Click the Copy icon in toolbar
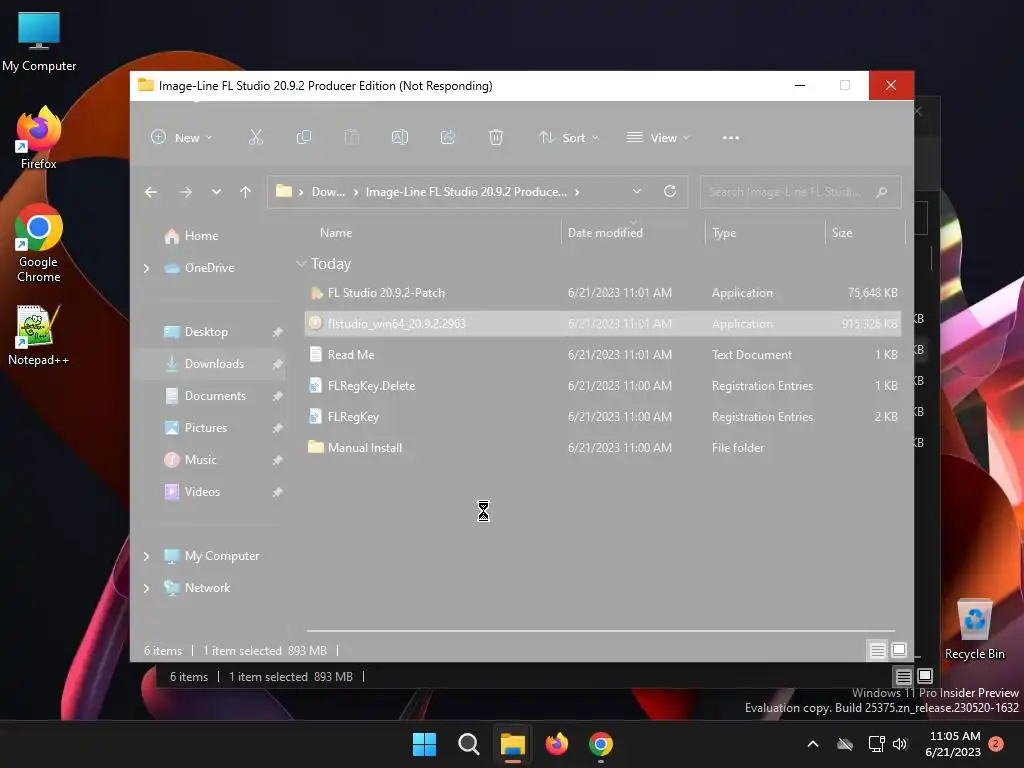 coord(304,137)
